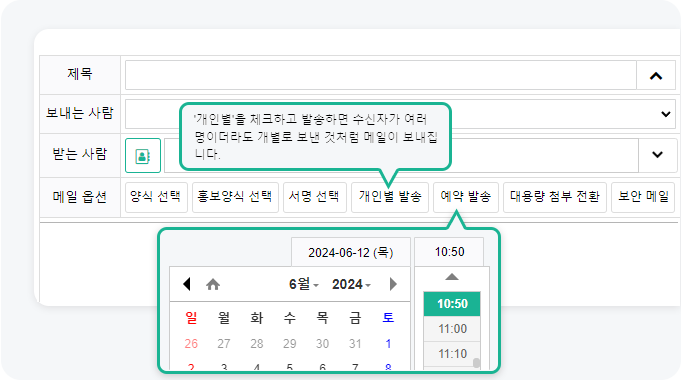Viewport: 681px width, 380px height.
Task: Expand the recipient field chevron
Action: 658,155
